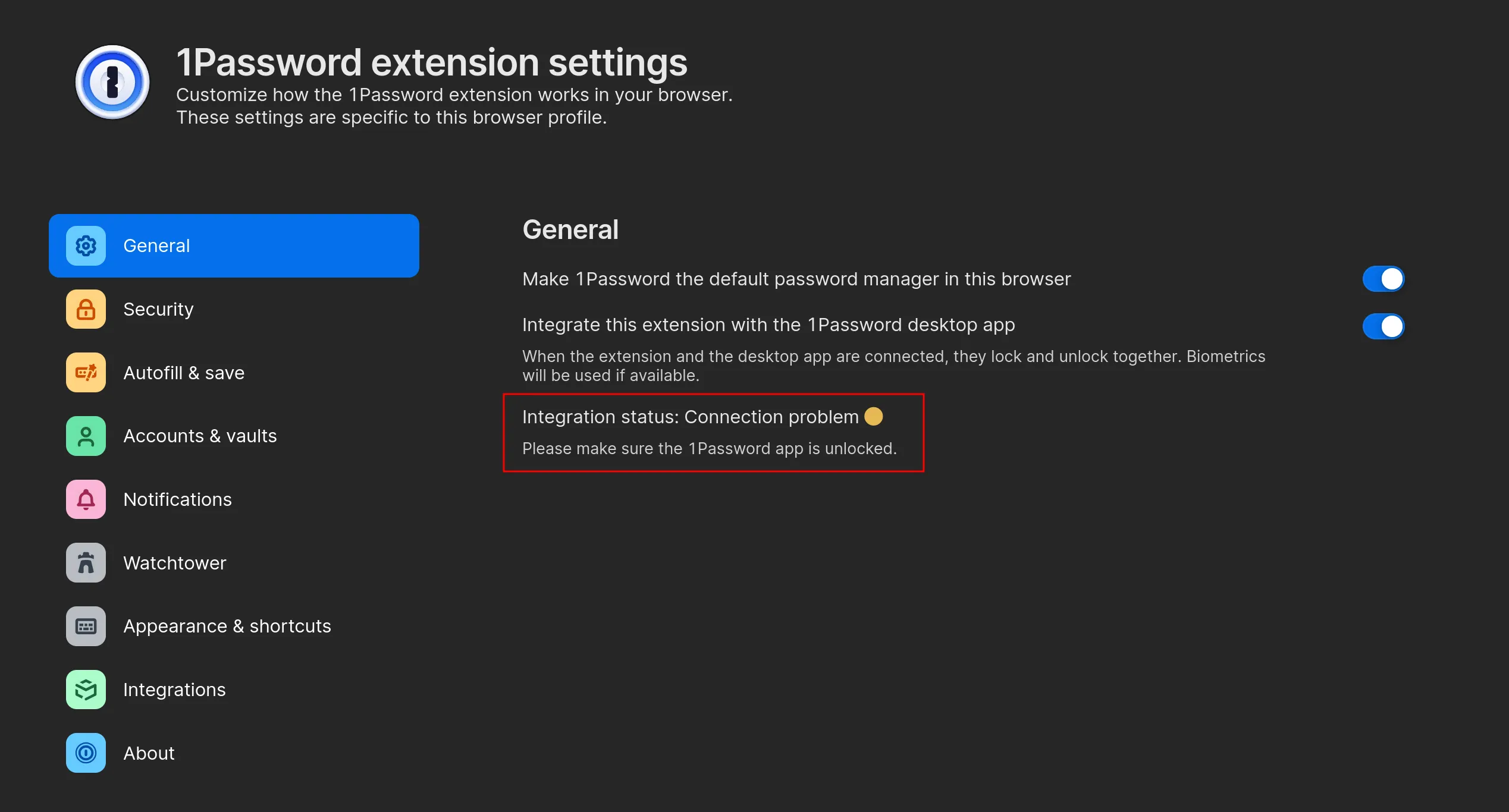The width and height of the screenshot is (1509, 812).
Task: Click the General gear icon
Action: pos(86,246)
